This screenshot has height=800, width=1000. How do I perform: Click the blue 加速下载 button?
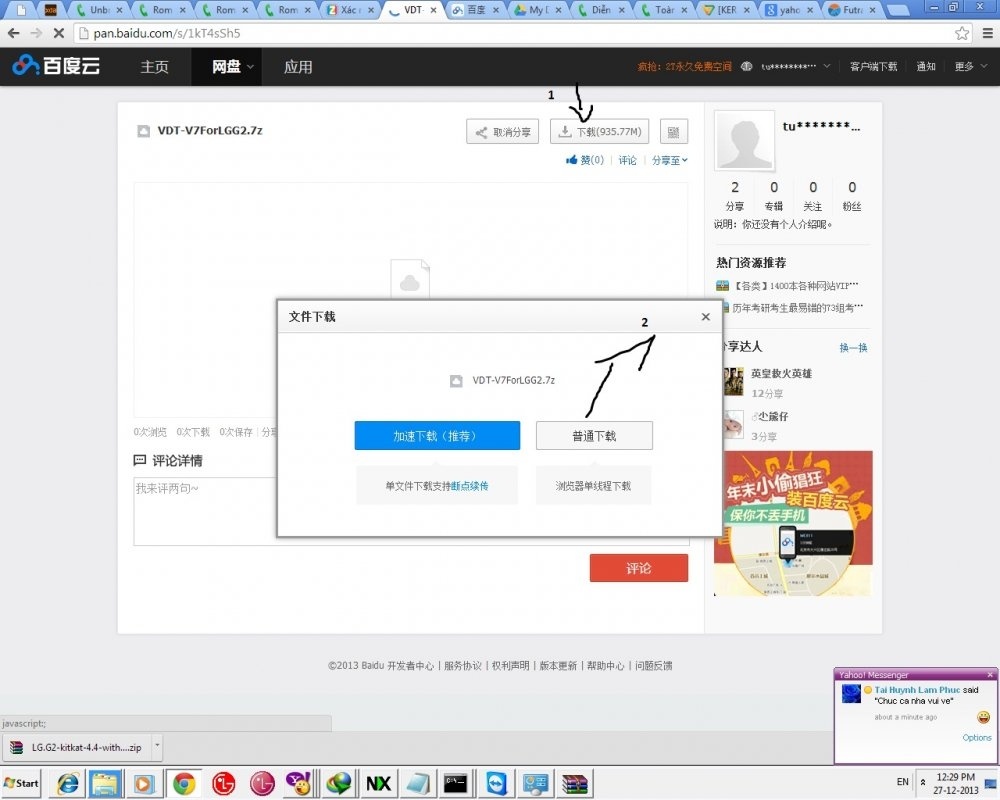[x=437, y=436]
